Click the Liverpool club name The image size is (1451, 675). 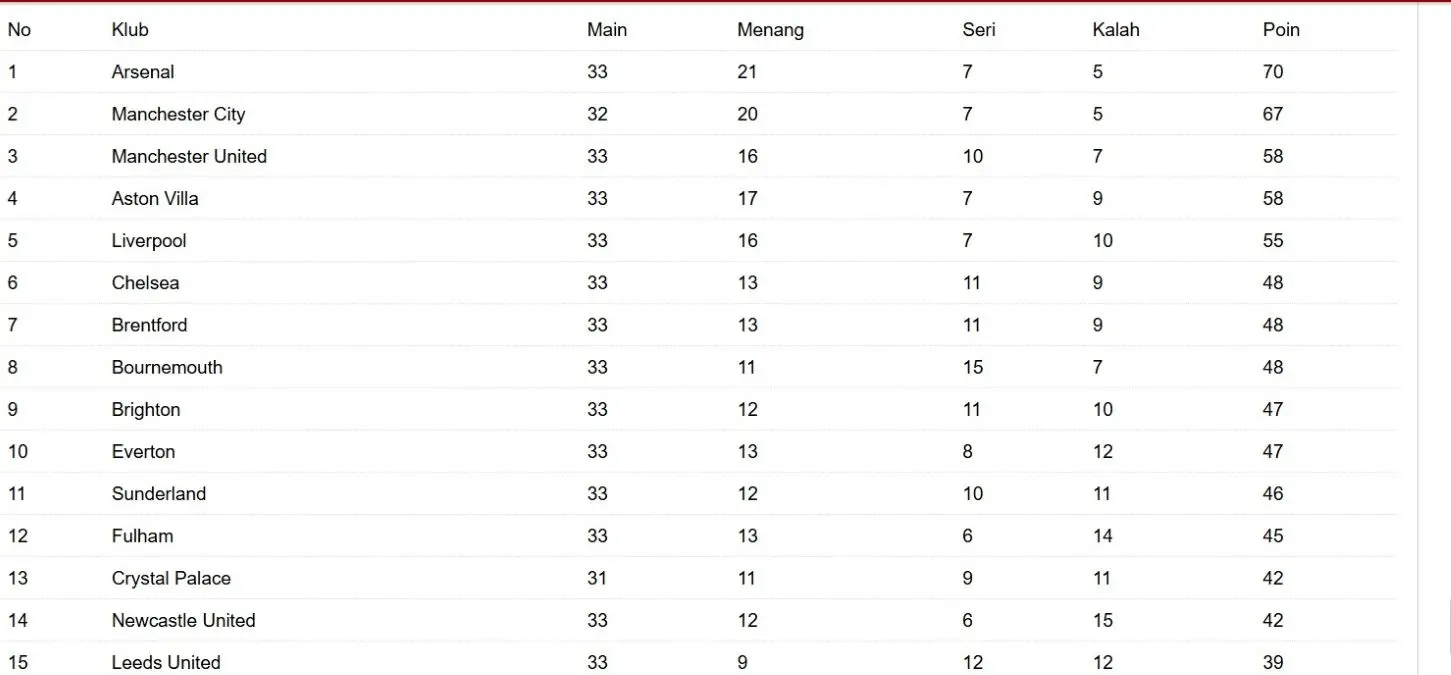[149, 241]
